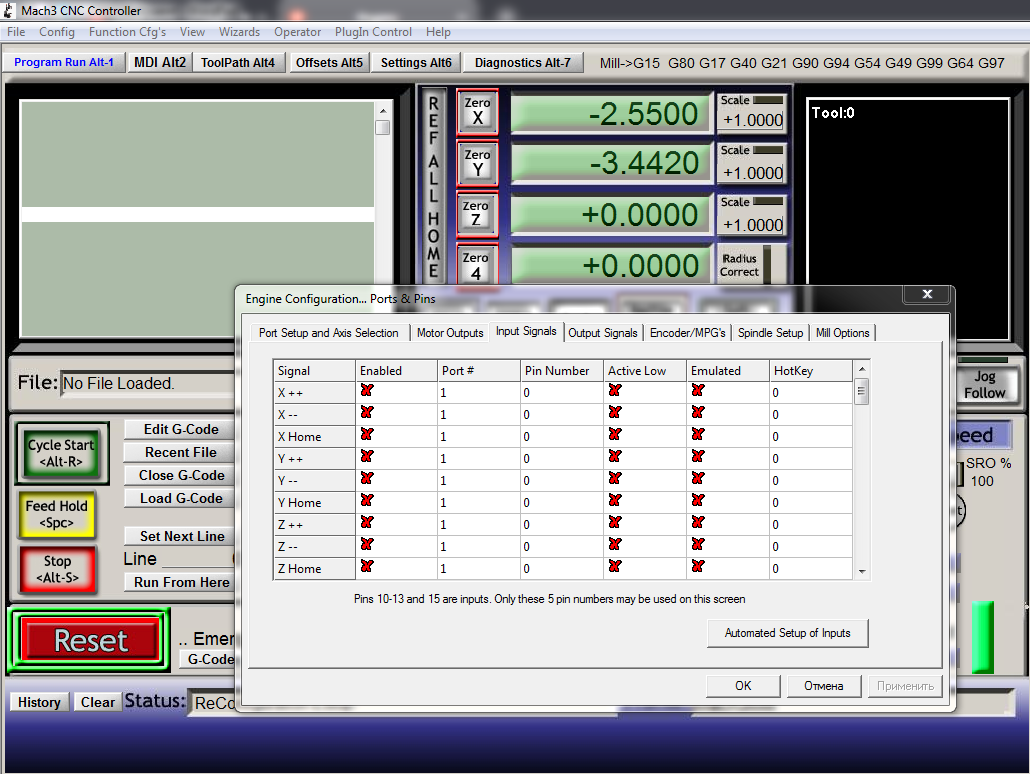Open the Config menu
Image resolution: width=1030 pixels, height=774 pixels.
[56, 32]
